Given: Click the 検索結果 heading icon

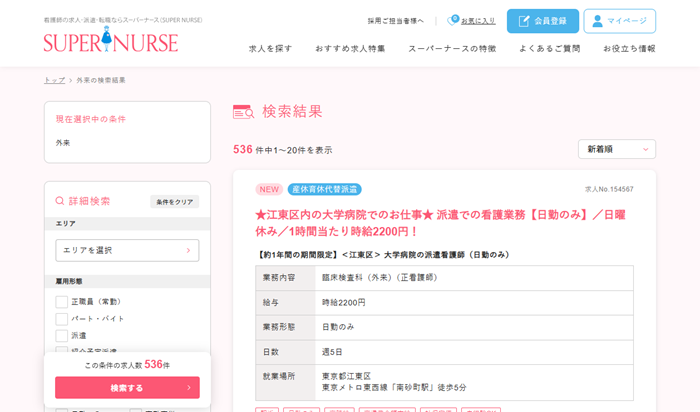Looking at the screenshot, I should coord(243,112).
